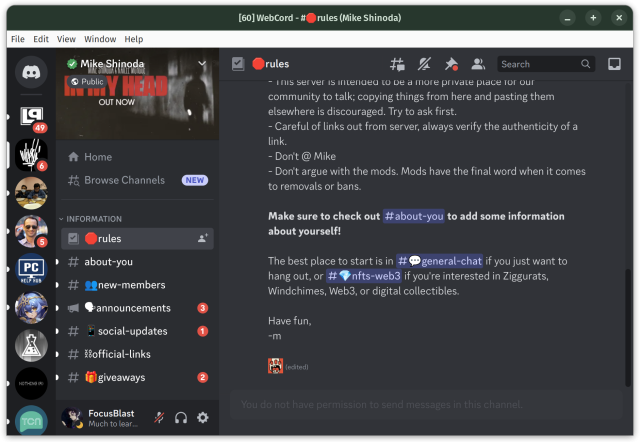Open User Settings gear
The image size is (640, 442).
click(203, 418)
